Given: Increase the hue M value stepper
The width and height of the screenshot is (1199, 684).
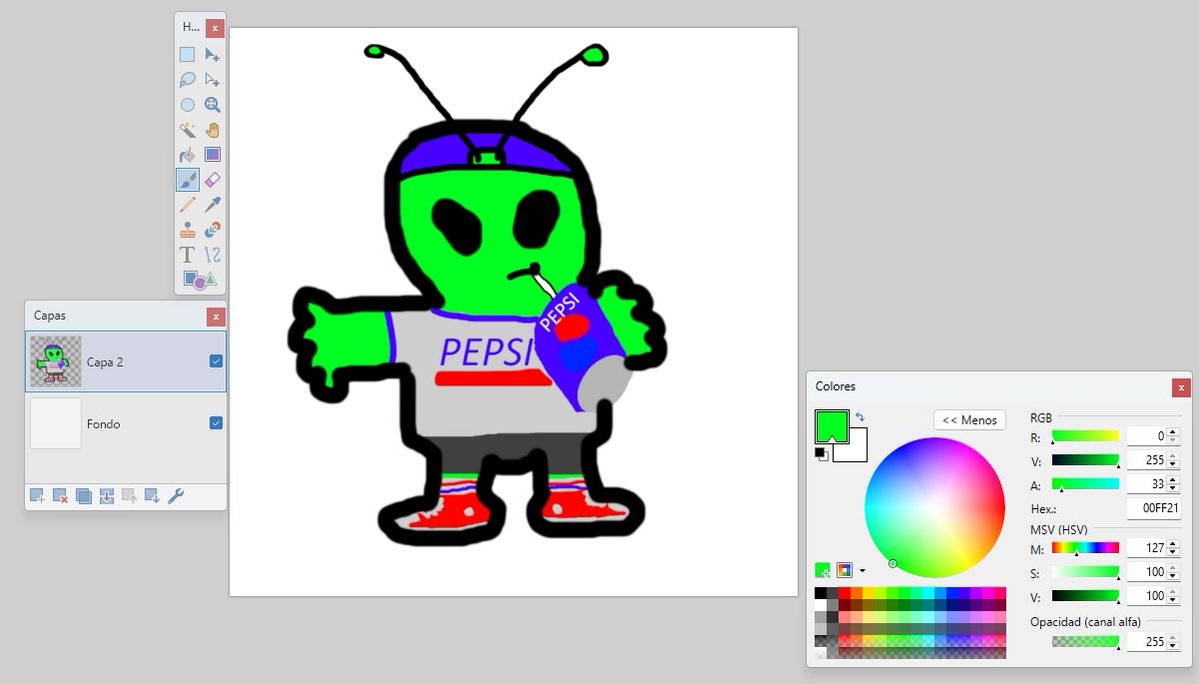Looking at the screenshot, I should point(1173,543).
